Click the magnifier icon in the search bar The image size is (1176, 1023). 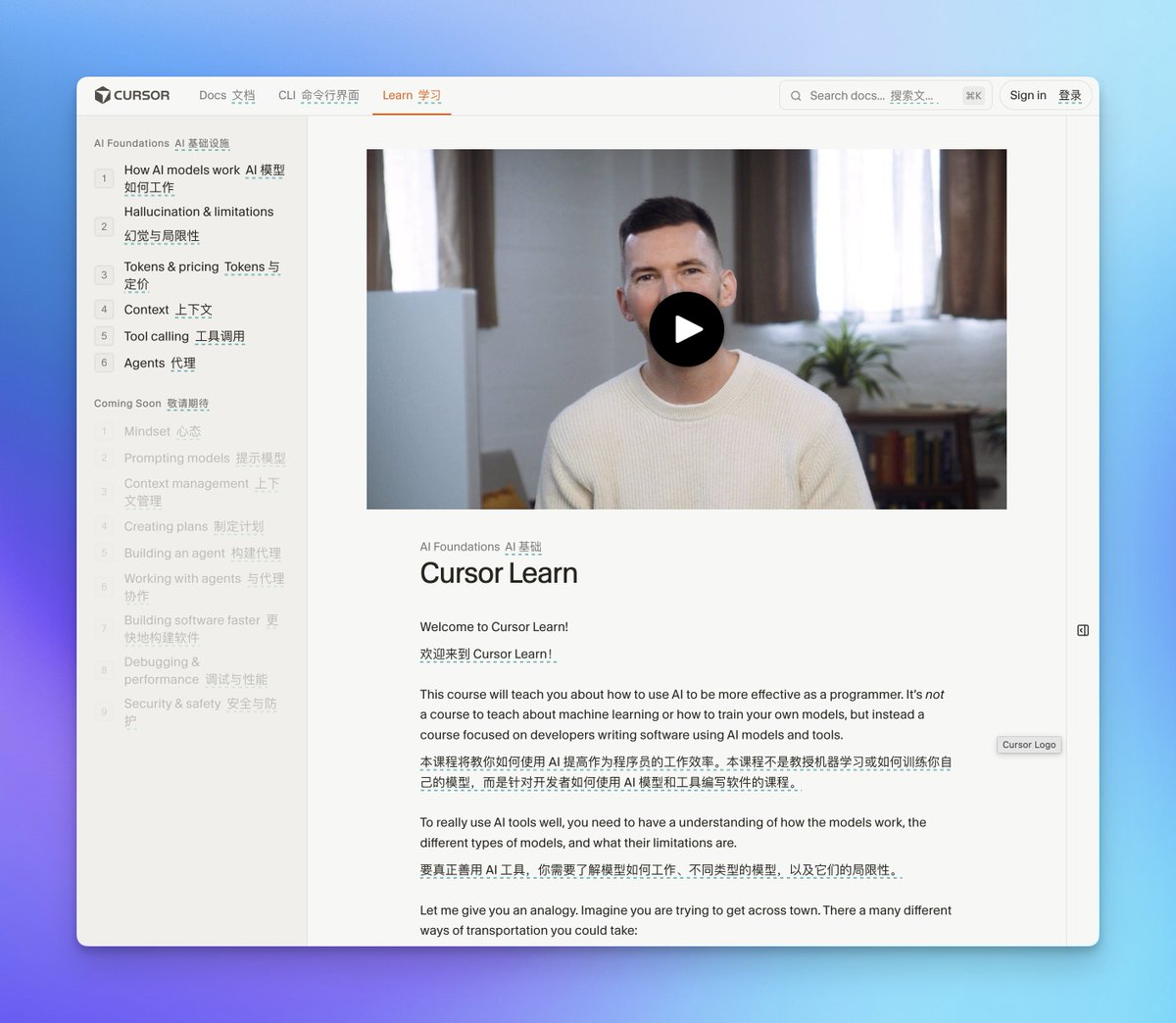[x=796, y=95]
